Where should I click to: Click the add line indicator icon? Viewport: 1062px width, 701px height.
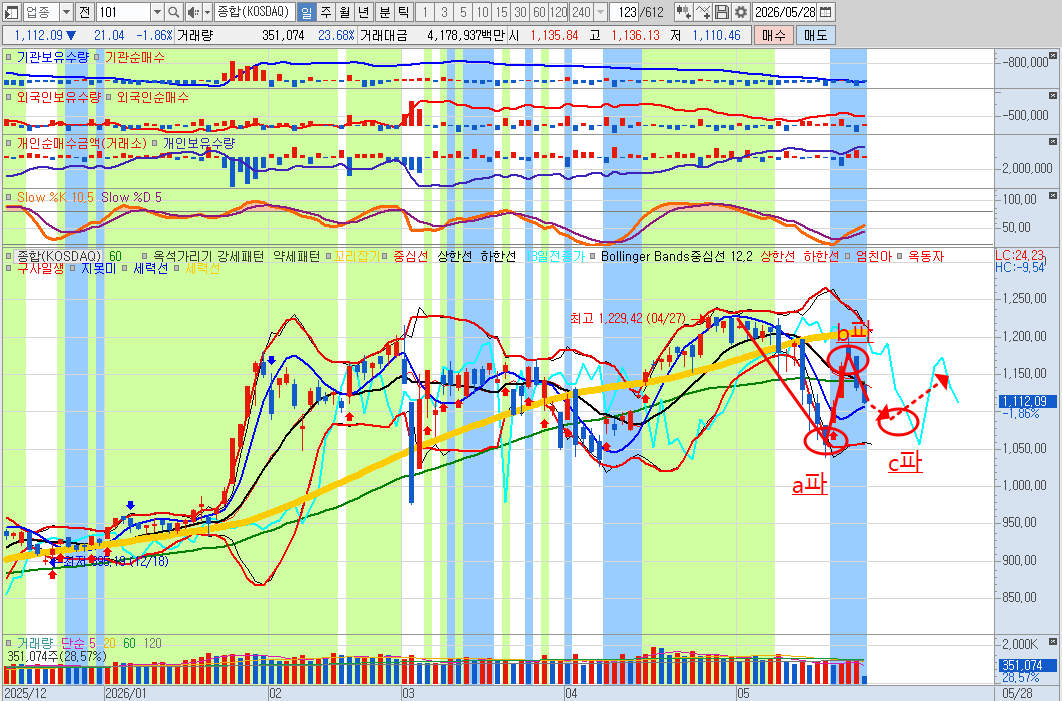pos(704,12)
